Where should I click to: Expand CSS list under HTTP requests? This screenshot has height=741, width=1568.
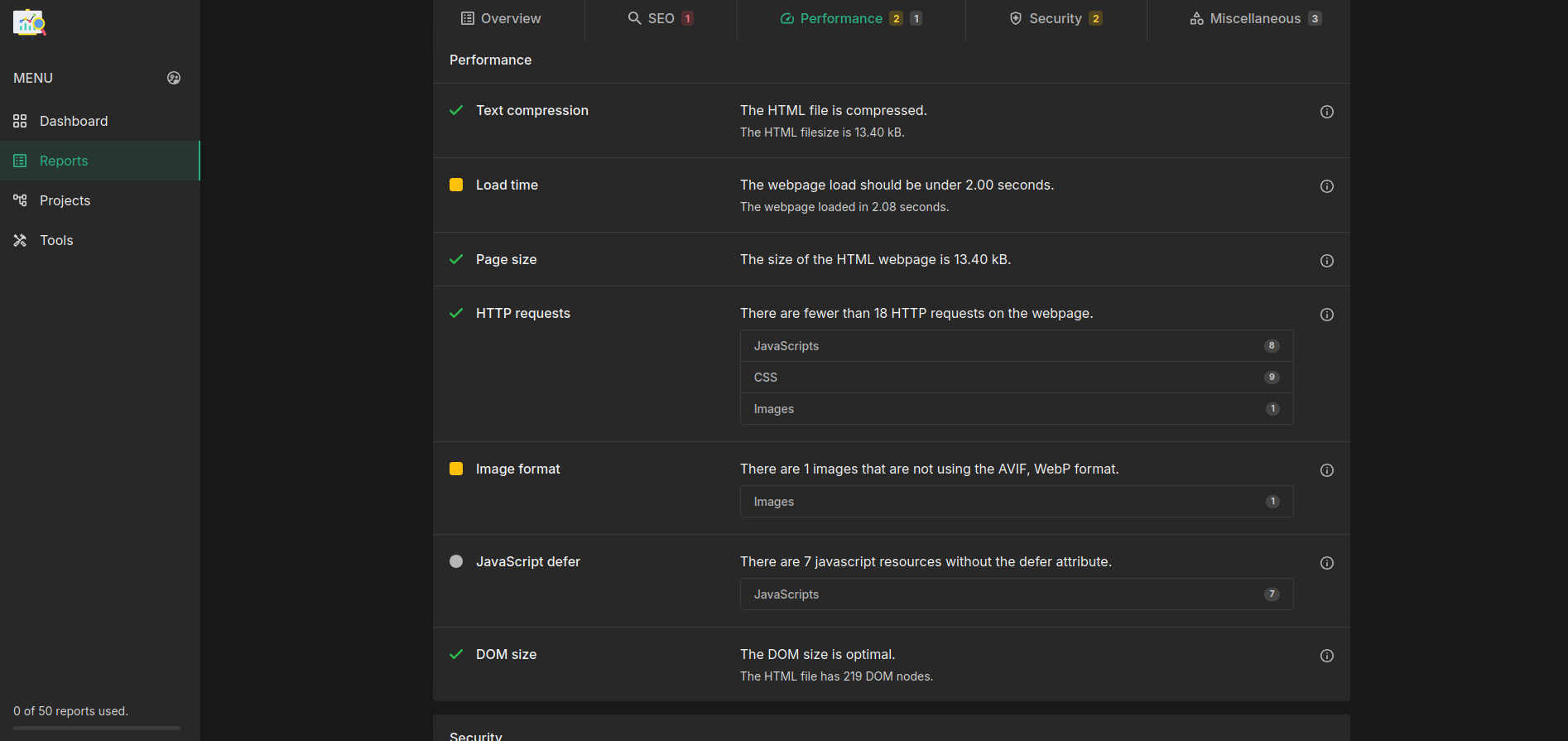click(x=1016, y=378)
